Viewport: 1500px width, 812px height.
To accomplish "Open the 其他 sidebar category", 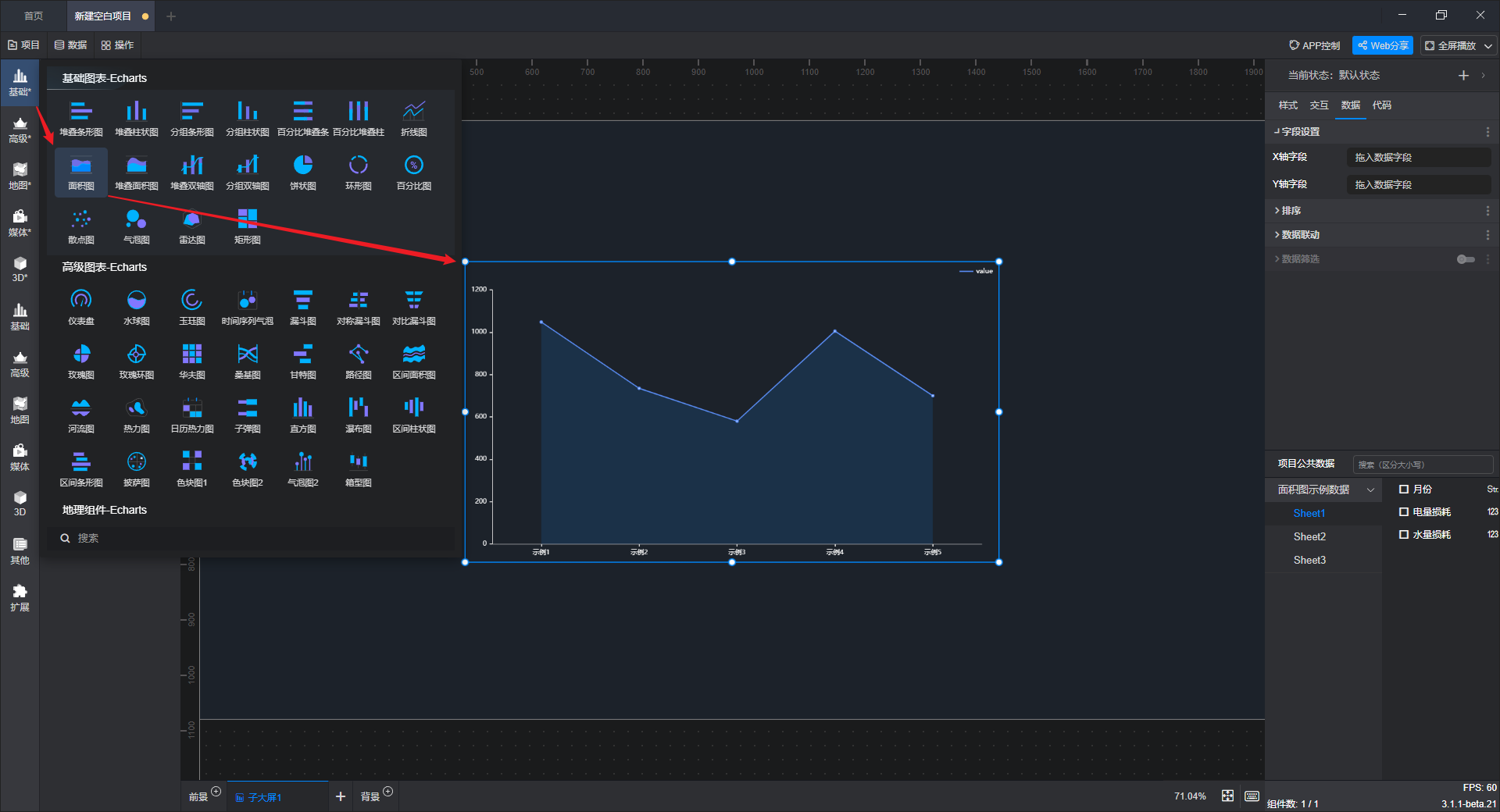I will [20, 552].
